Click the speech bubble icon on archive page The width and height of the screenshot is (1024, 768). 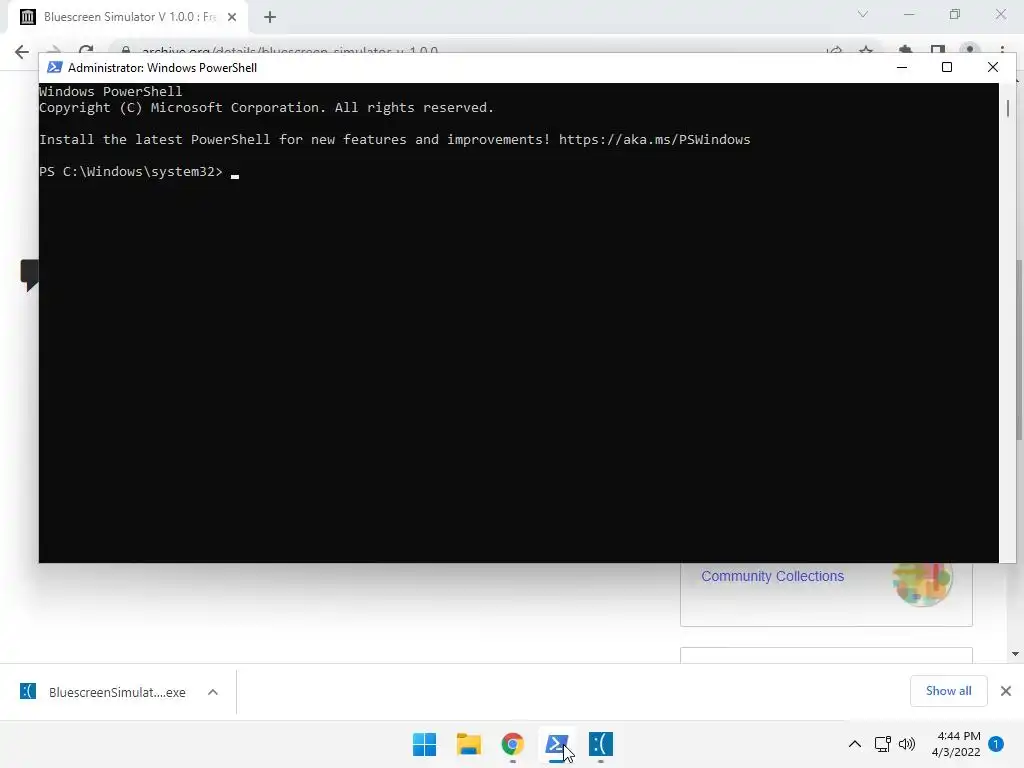(30, 274)
